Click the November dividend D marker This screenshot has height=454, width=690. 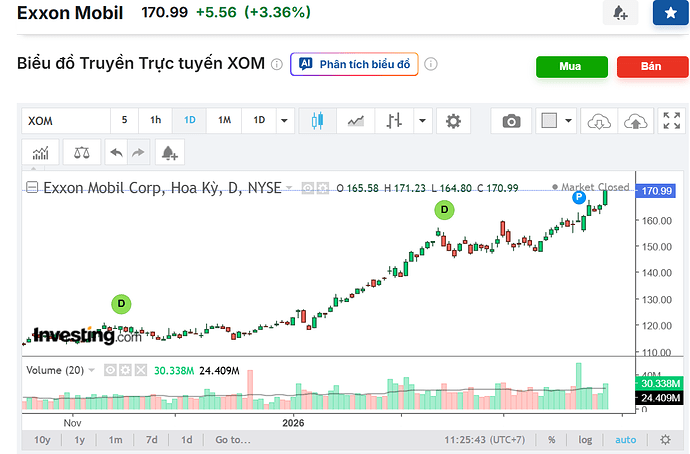(121, 304)
